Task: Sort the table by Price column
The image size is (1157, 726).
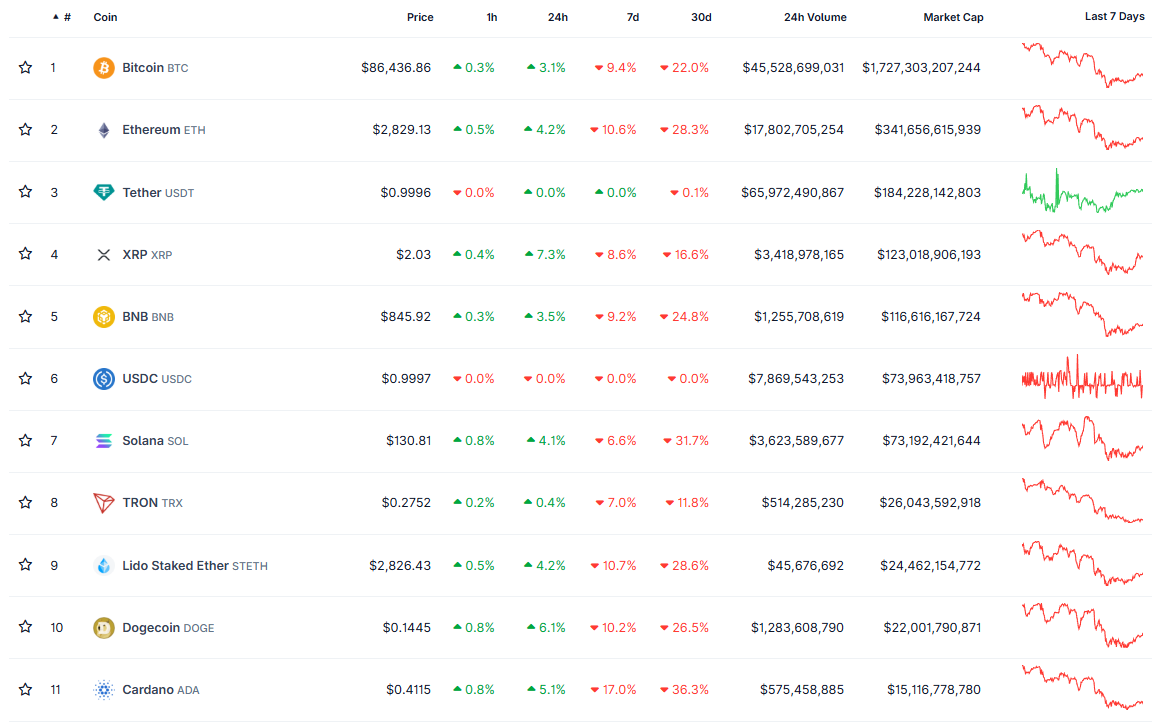Action: click(420, 17)
